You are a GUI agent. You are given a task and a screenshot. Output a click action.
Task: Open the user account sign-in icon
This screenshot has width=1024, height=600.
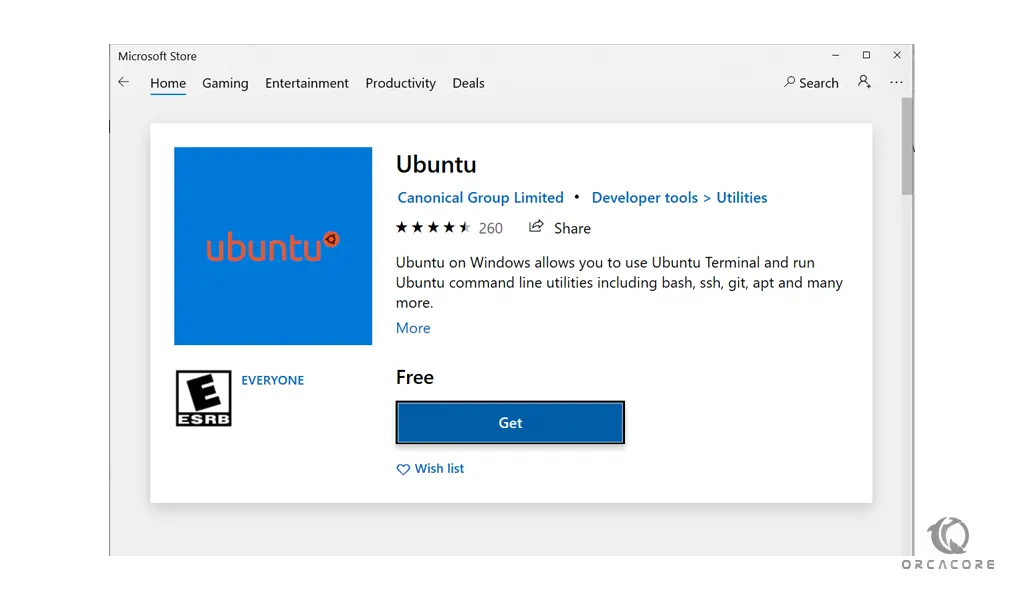[864, 82]
